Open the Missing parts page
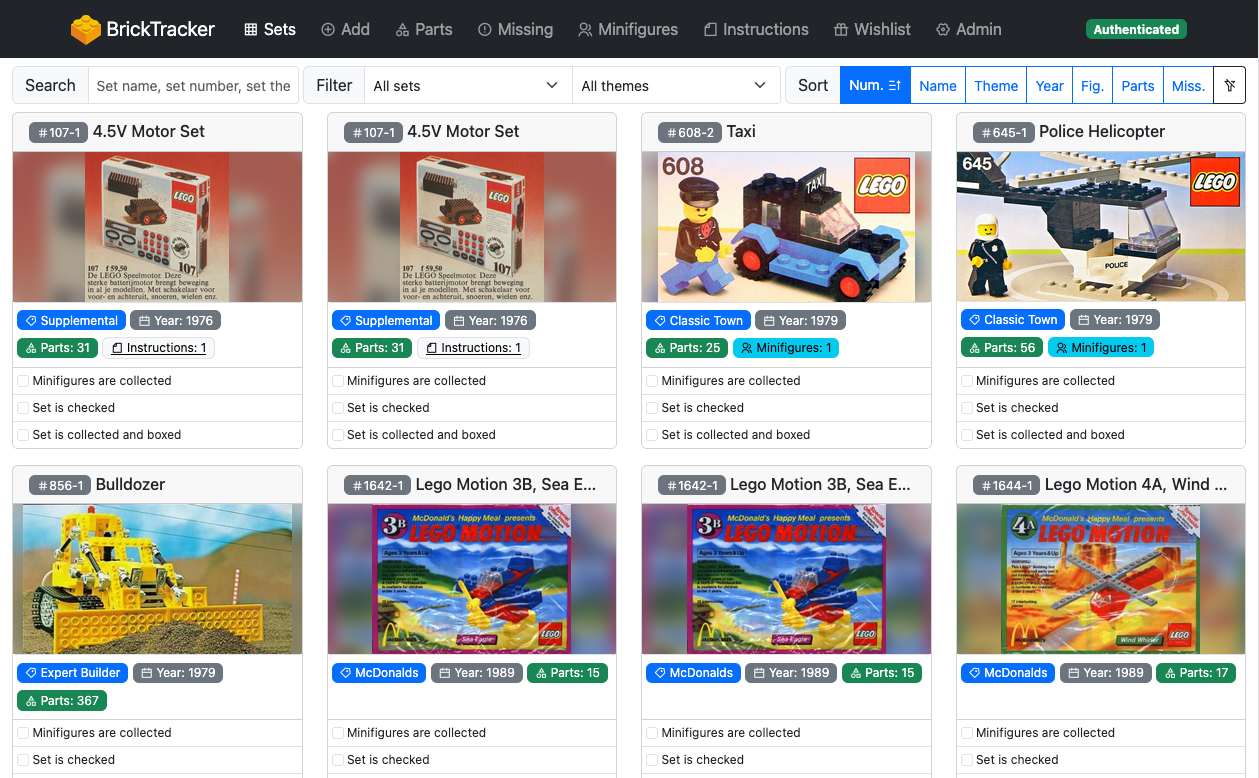Viewport: 1259px width, 778px height. 515,30
